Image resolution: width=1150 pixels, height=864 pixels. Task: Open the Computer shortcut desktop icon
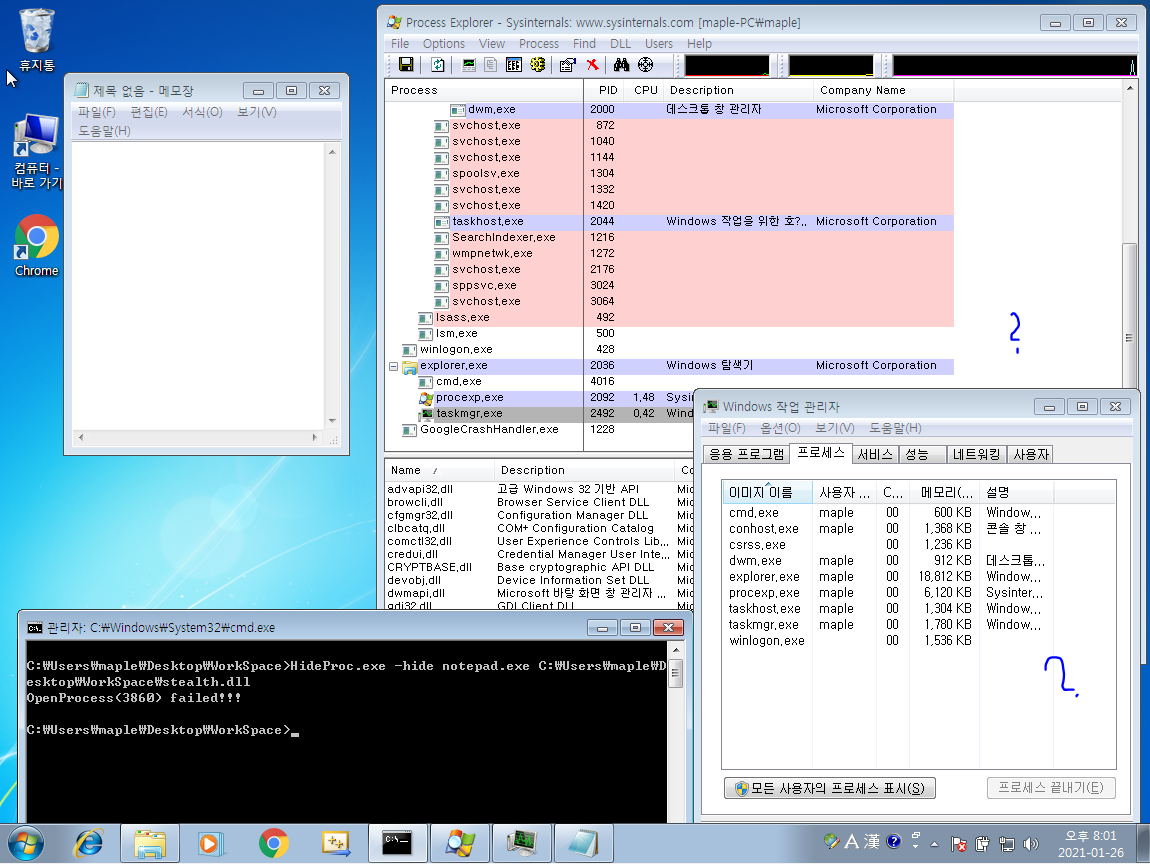coord(37,151)
